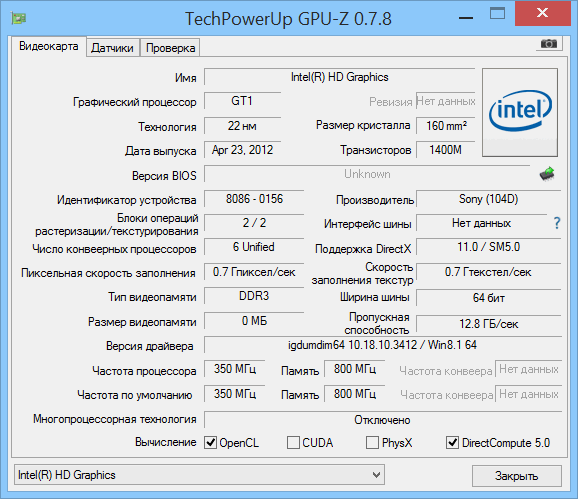The width and height of the screenshot is (578, 499).
Task: Click the BIOS save chip icon
Action: tap(547, 174)
